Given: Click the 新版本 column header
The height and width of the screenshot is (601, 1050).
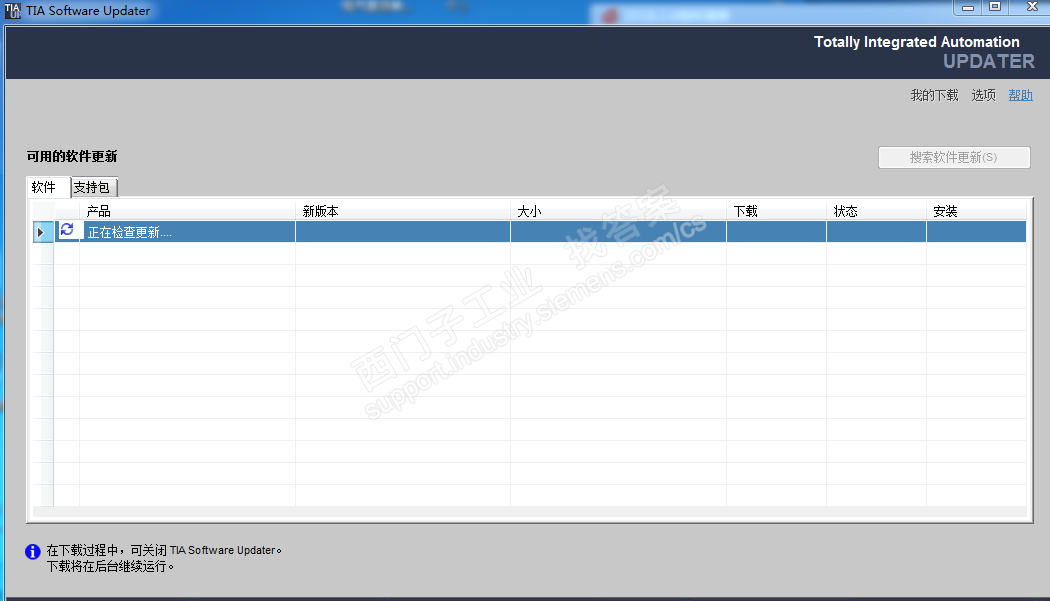Looking at the screenshot, I should [x=402, y=211].
